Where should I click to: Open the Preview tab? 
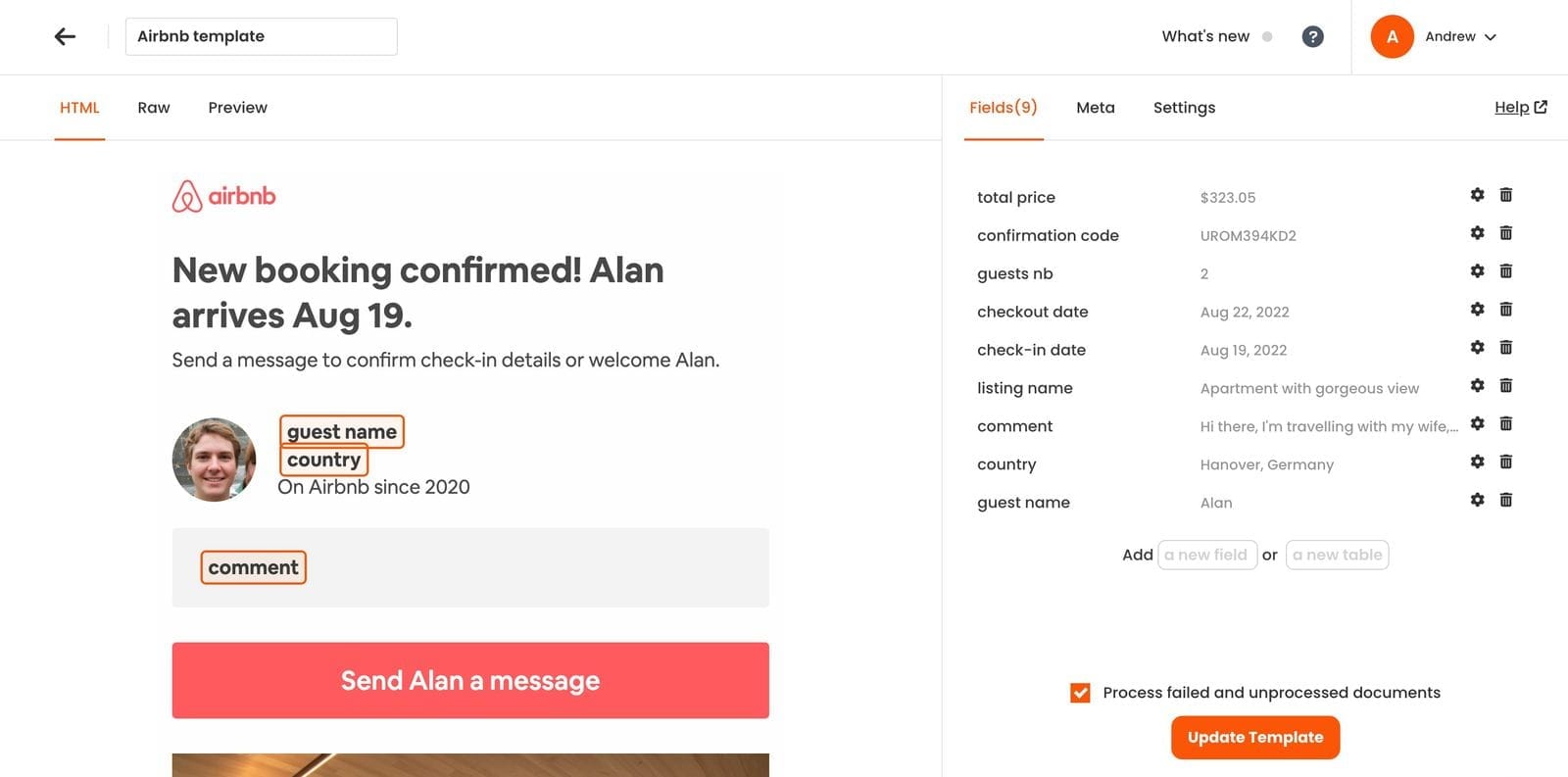[x=237, y=108]
